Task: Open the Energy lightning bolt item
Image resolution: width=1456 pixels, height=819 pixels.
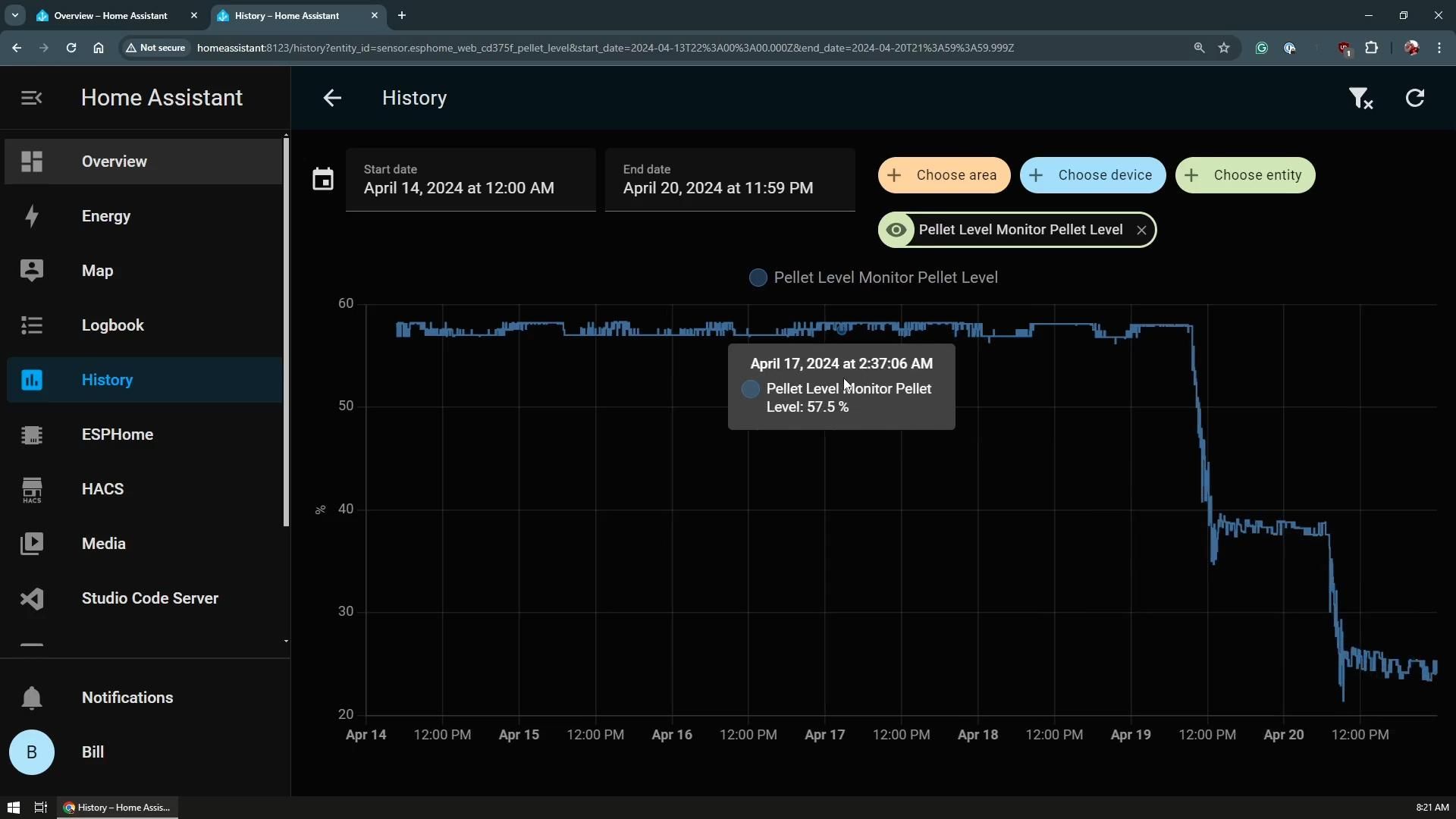Action: click(x=106, y=216)
